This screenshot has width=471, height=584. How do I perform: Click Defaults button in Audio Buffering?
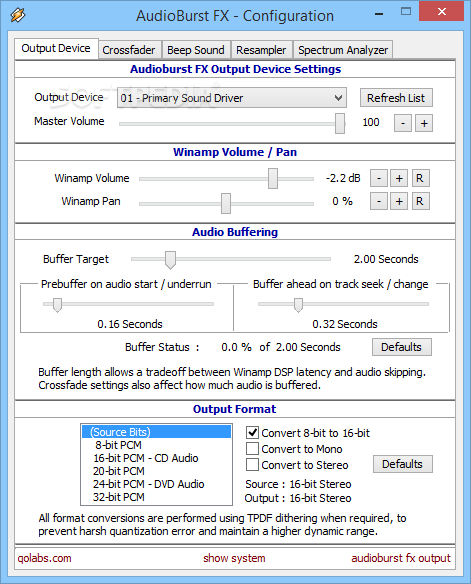(x=402, y=347)
